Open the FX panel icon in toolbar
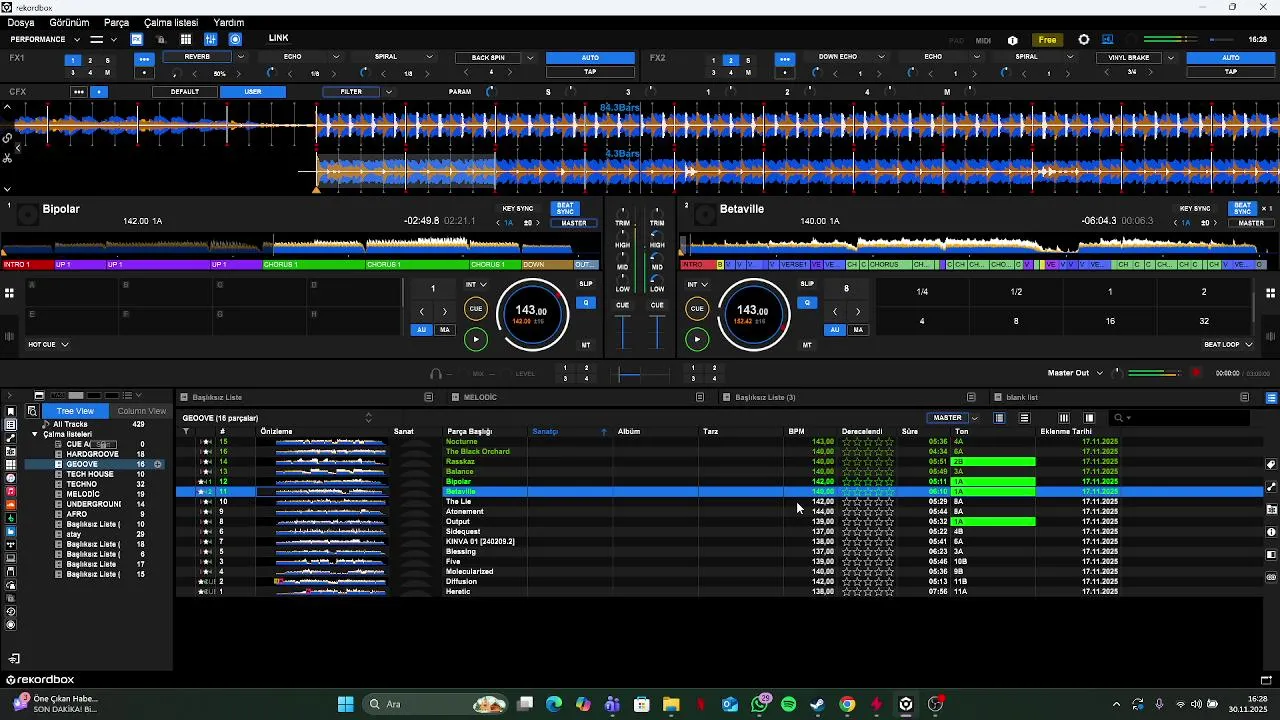 pyautogui.click(x=136, y=39)
